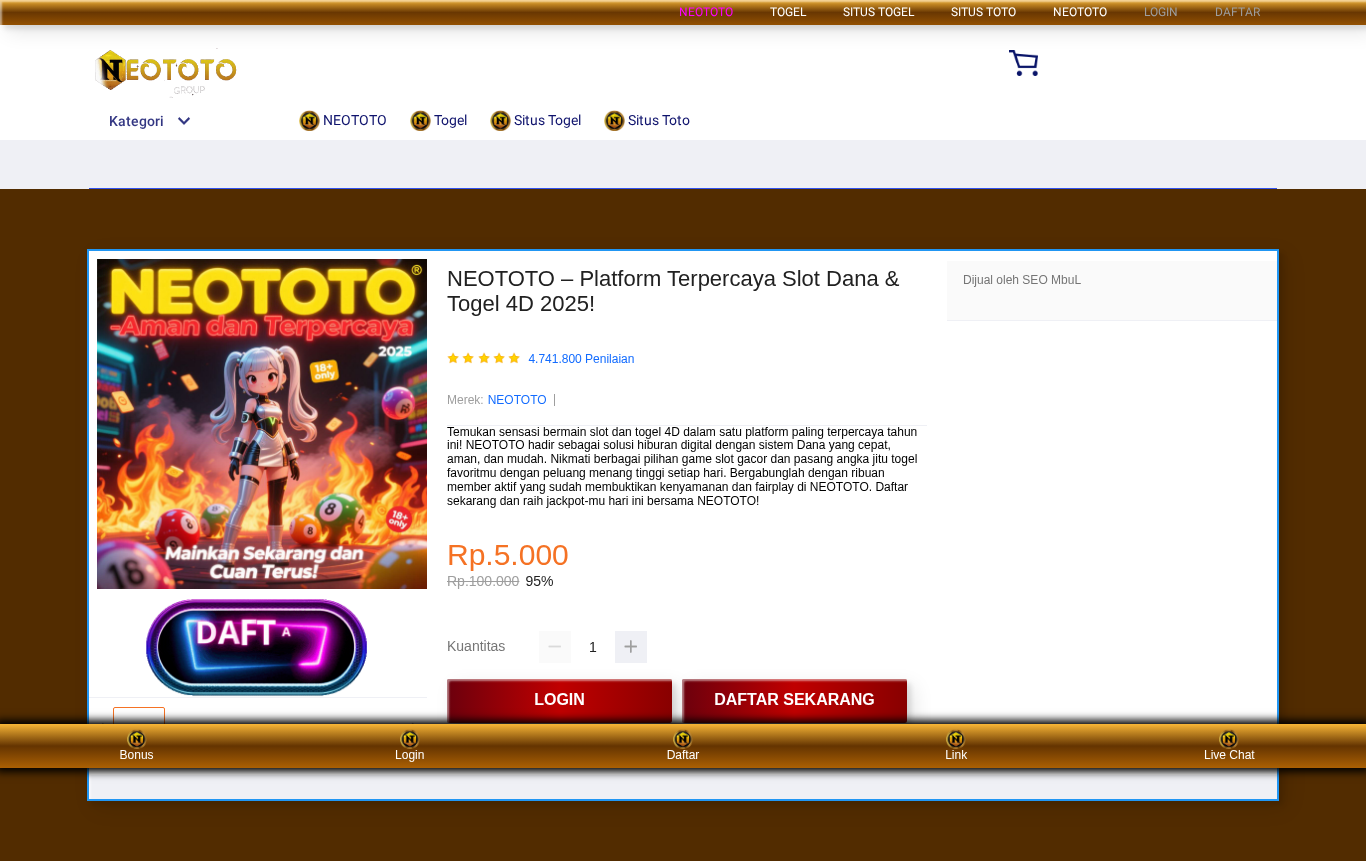This screenshot has width=1366, height=861.
Task: Decrease quantity with the minus button
Action: (555, 647)
